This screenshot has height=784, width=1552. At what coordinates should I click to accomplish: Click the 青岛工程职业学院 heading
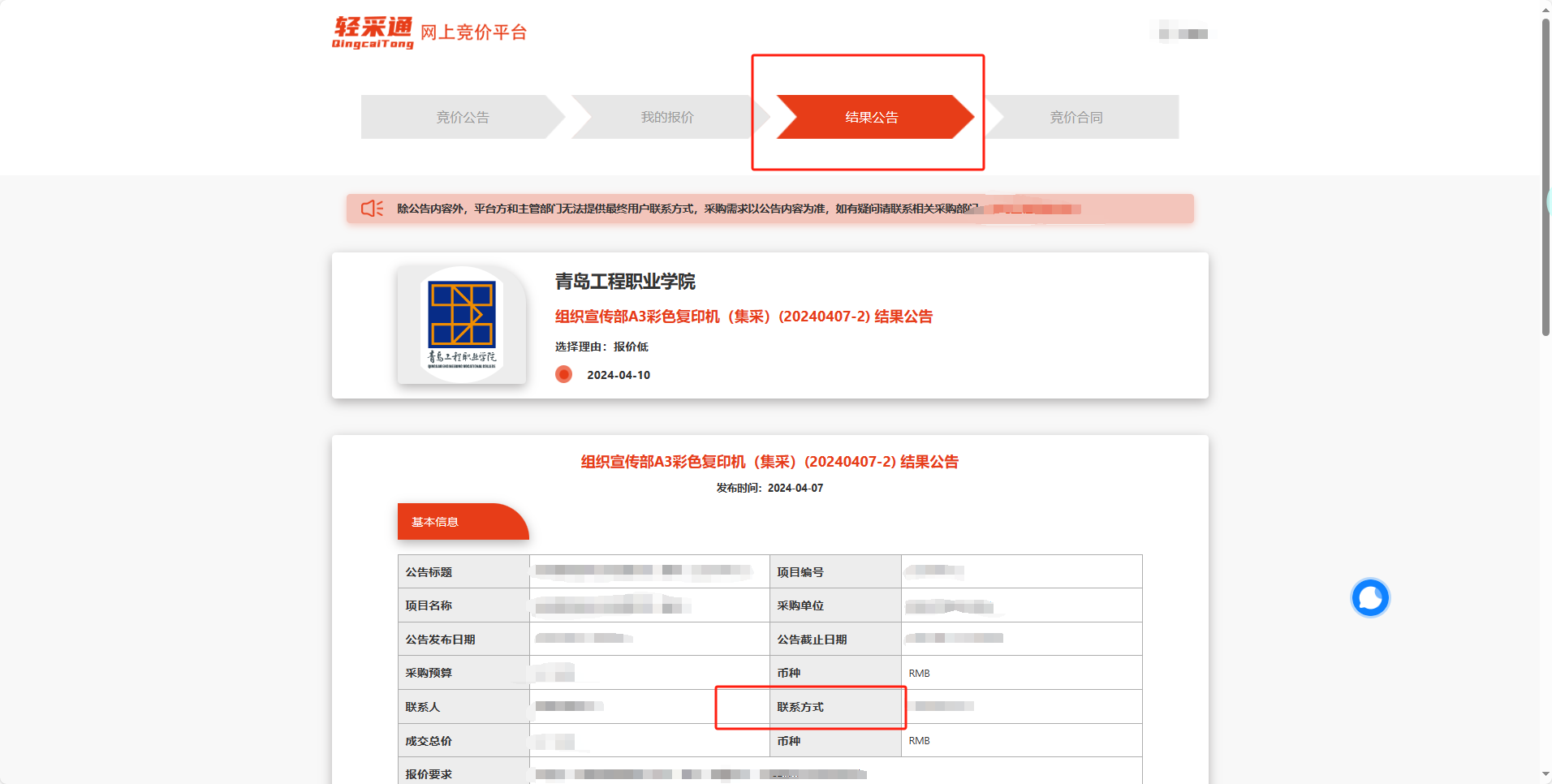625,282
